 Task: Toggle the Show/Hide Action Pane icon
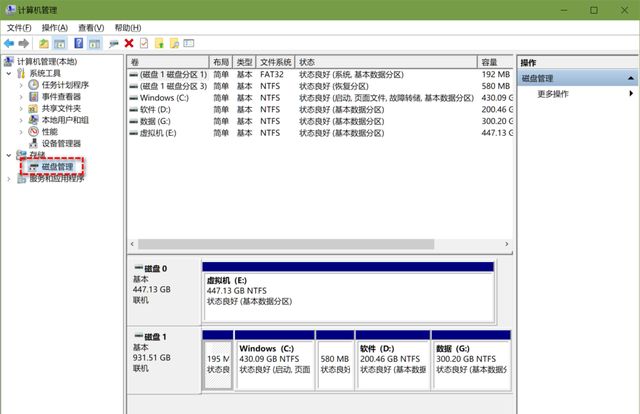[95, 43]
